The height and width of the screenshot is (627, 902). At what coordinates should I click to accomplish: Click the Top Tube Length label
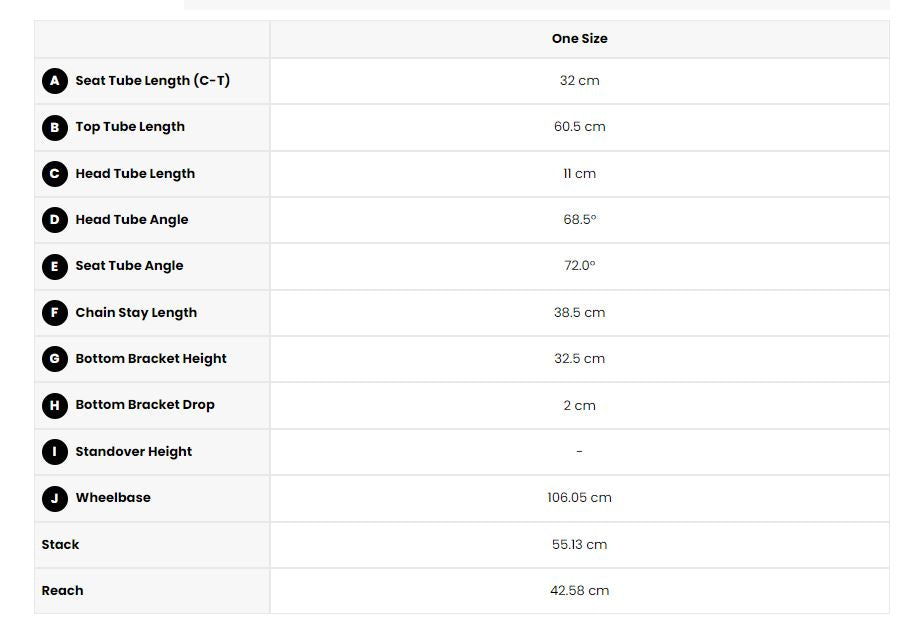(130, 127)
